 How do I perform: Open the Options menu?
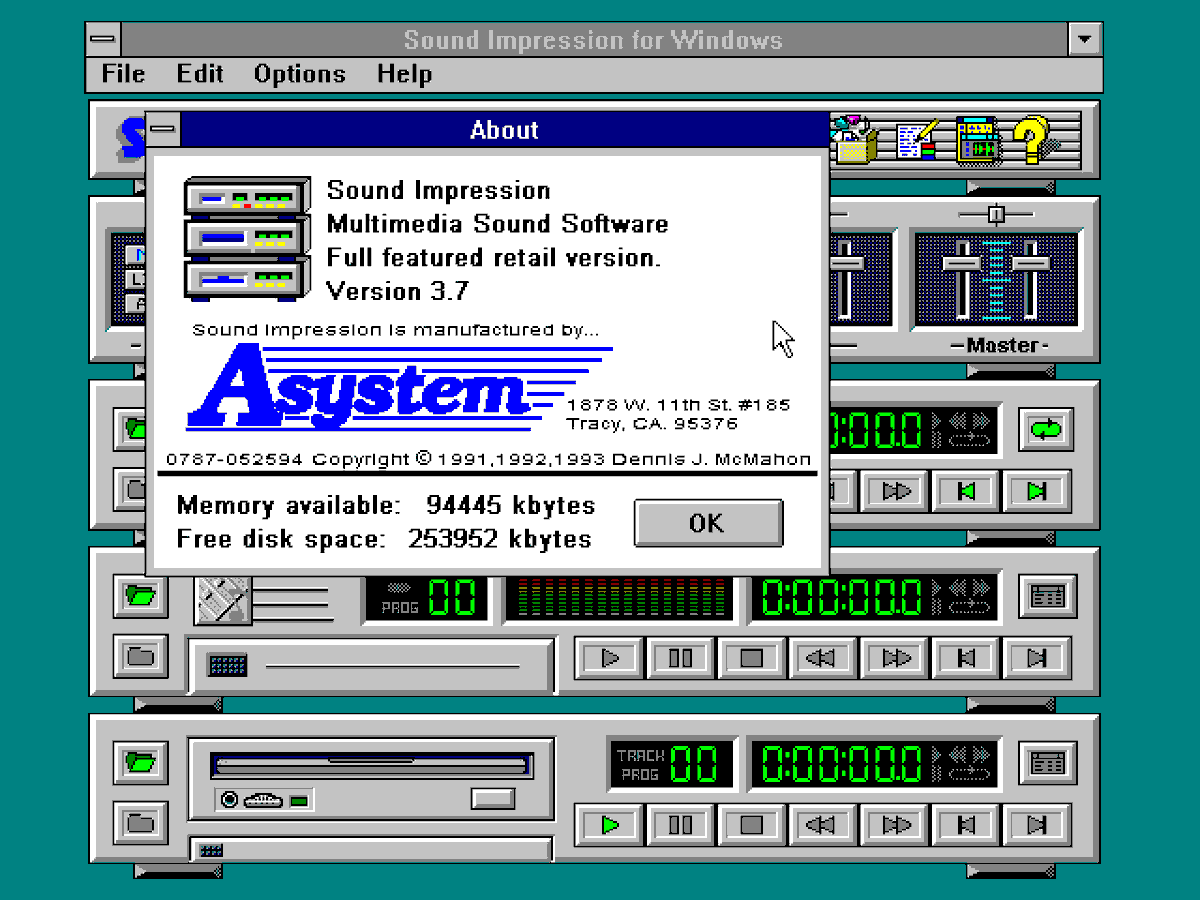point(299,74)
